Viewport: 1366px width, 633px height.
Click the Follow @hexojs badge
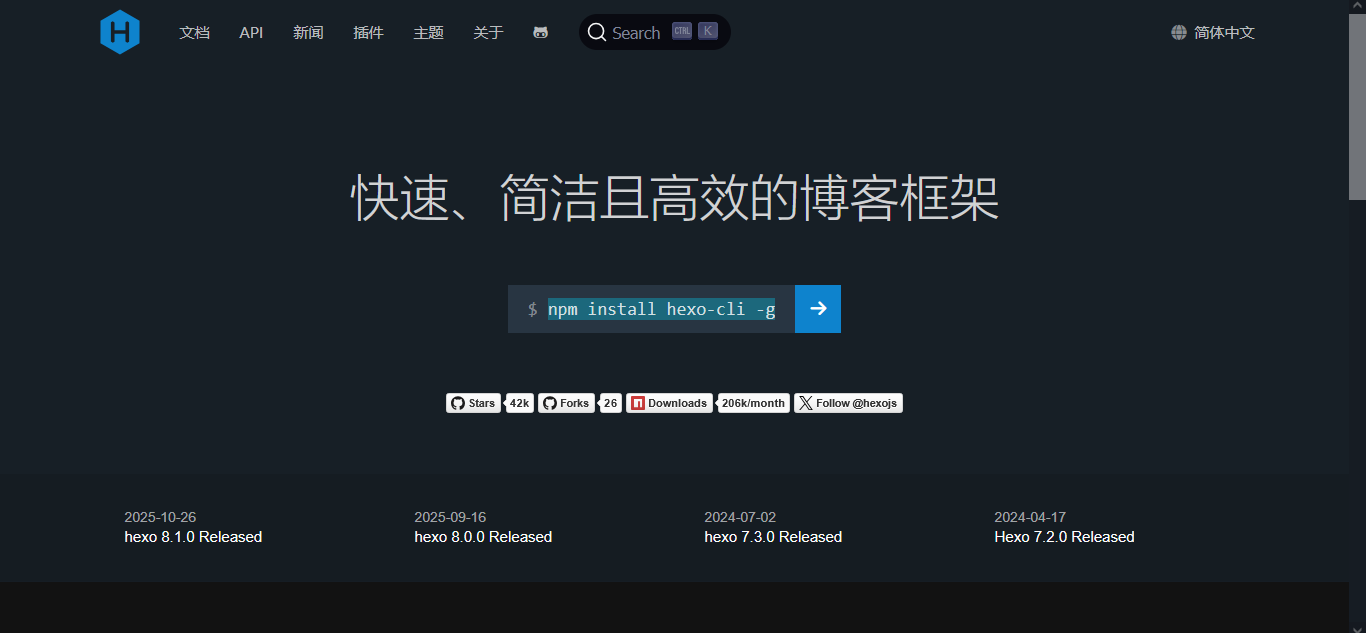tap(848, 403)
